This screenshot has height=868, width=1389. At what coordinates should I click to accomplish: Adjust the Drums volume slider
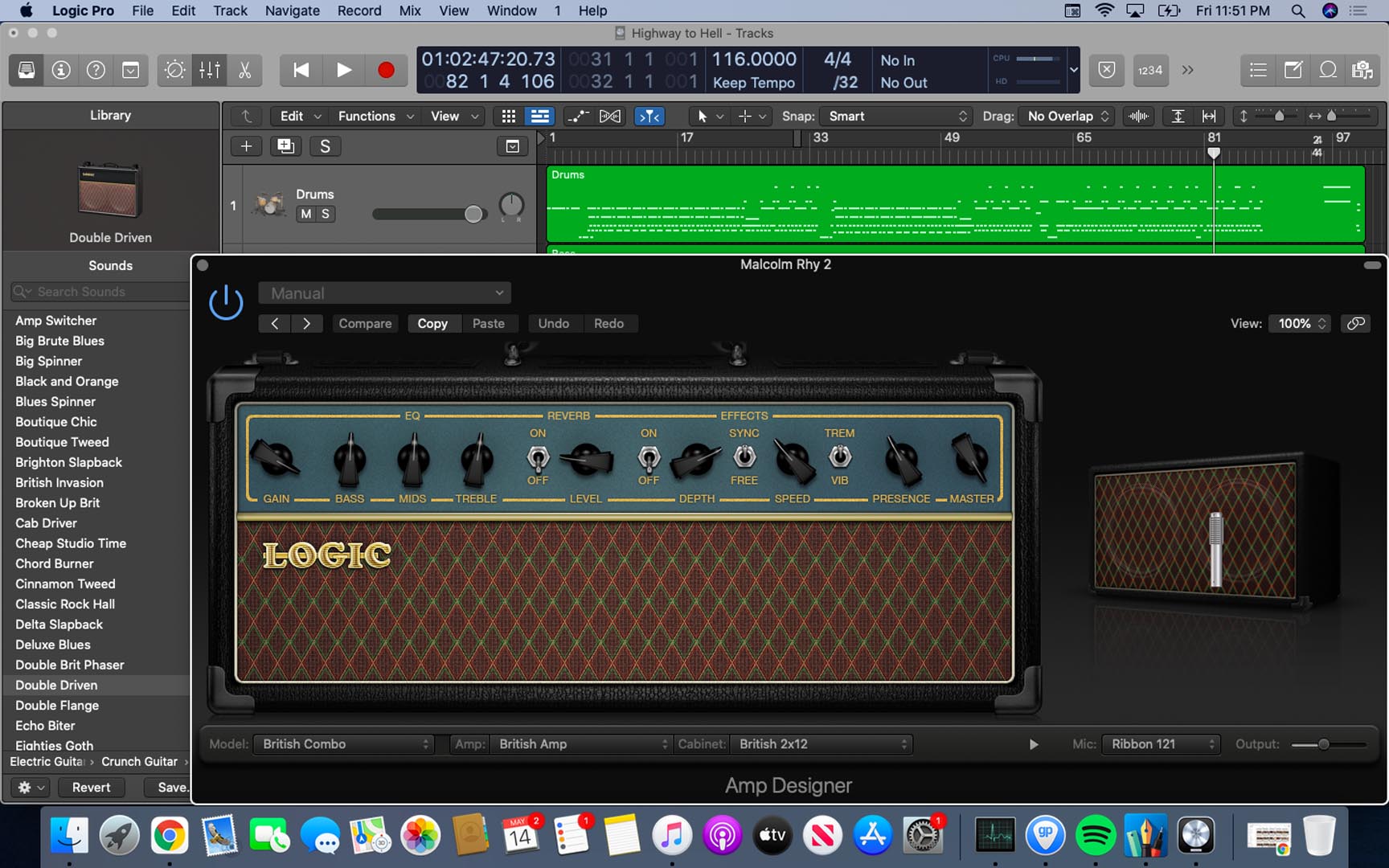[473, 214]
